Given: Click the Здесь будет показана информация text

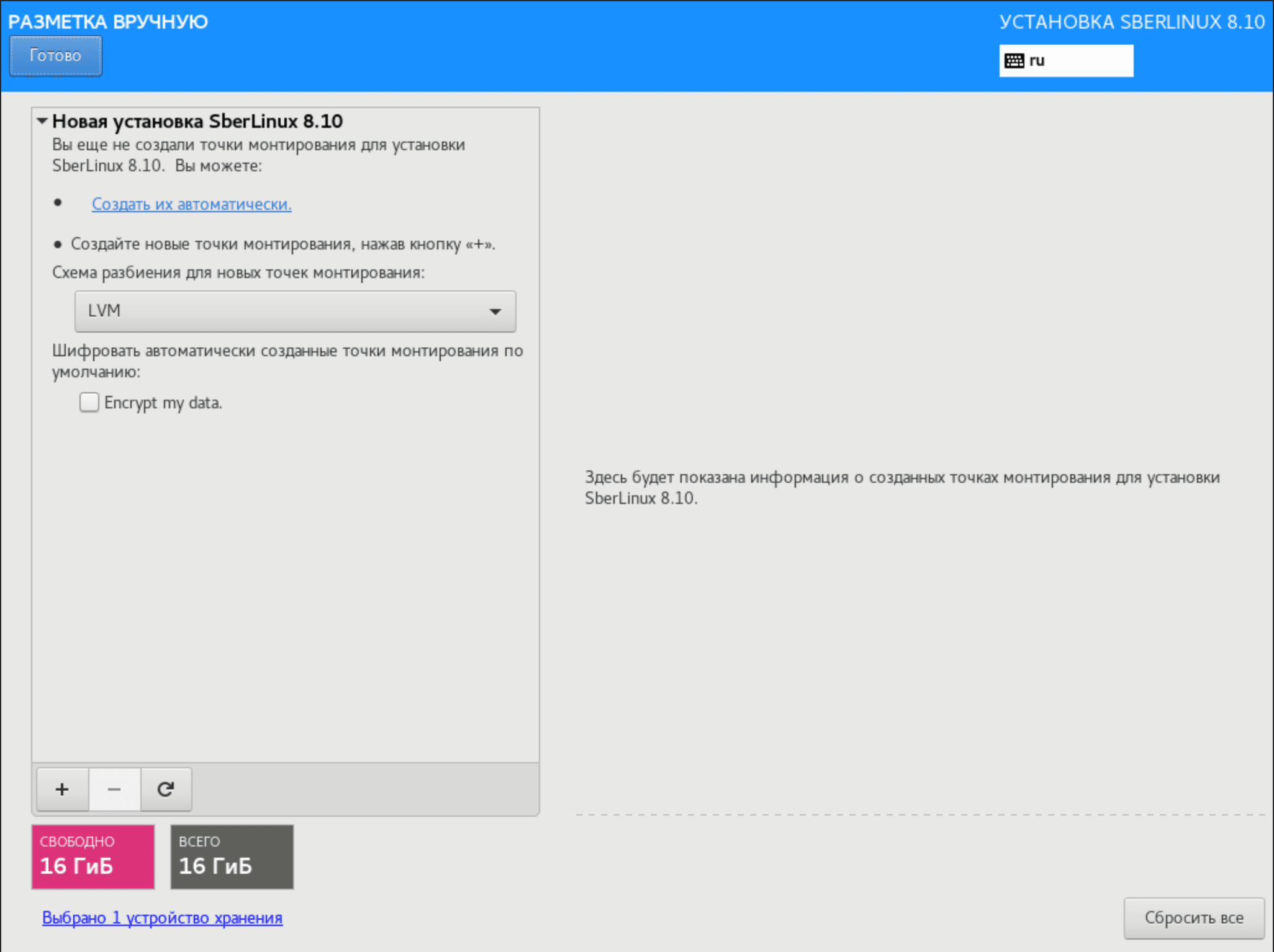Looking at the screenshot, I should (x=902, y=487).
